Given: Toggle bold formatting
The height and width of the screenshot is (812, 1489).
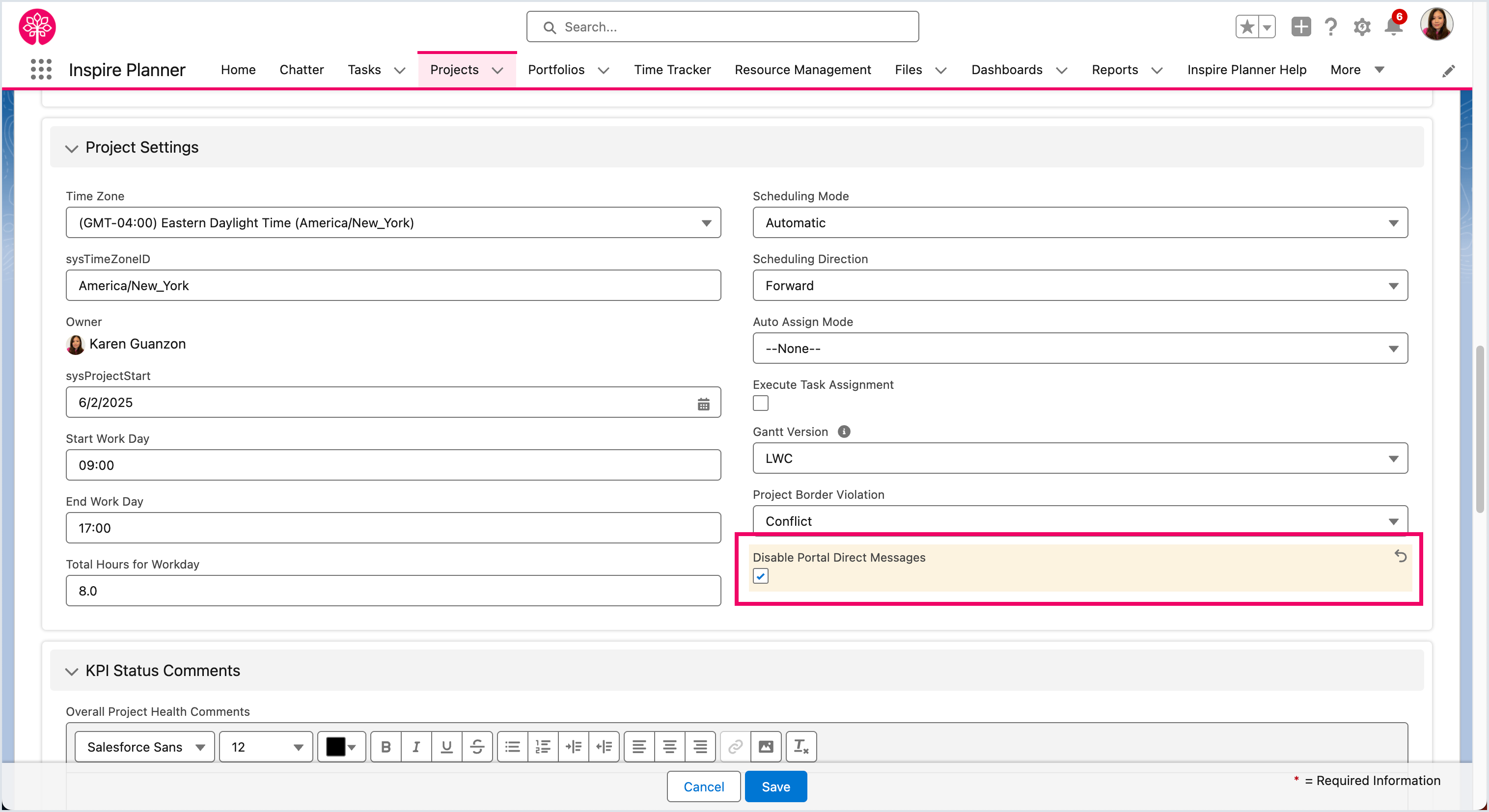Looking at the screenshot, I should (386, 747).
